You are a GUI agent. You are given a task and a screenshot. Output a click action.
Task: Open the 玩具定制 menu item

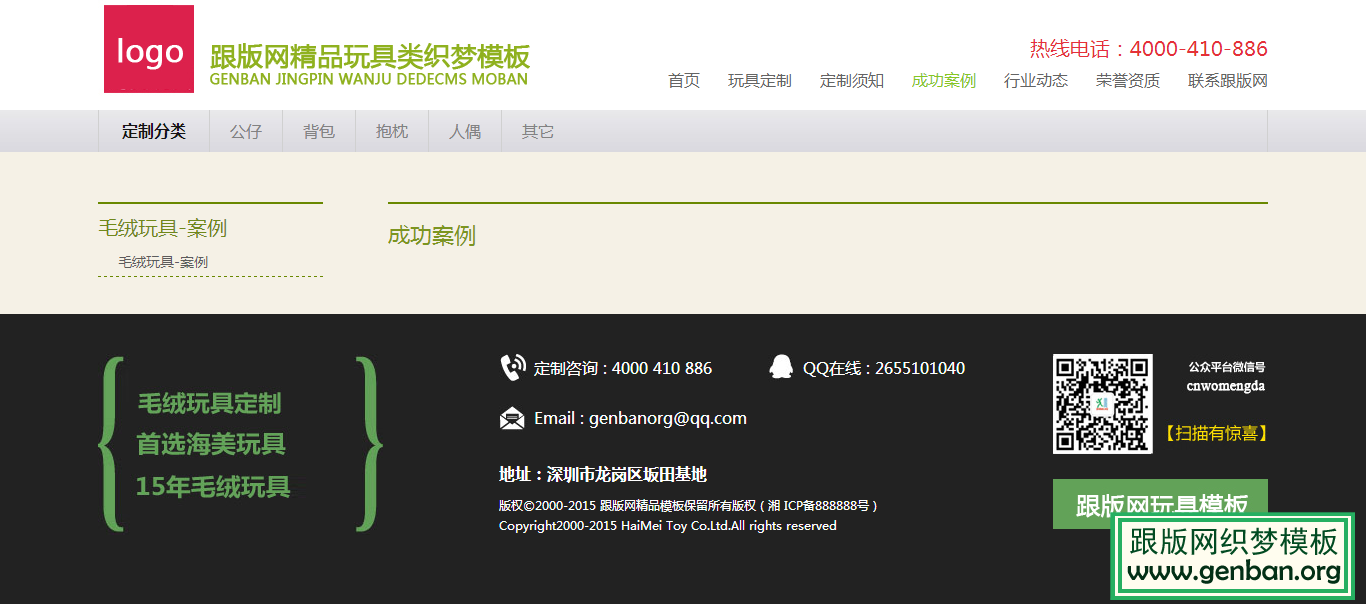coord(759,81)
